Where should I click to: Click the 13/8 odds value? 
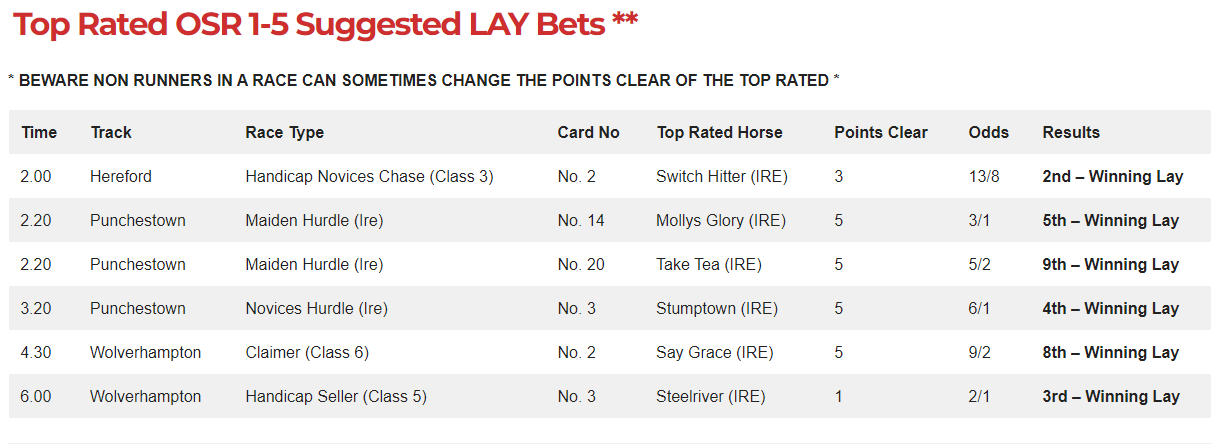click(x=984, y=177)
